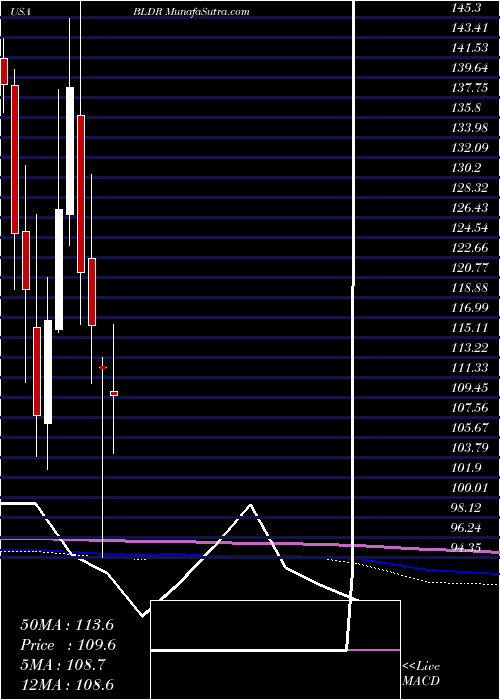The height and width of the screenshot is (700, 500).
Task: Click the 111.33 price axis label
Action: click(469, 368)
